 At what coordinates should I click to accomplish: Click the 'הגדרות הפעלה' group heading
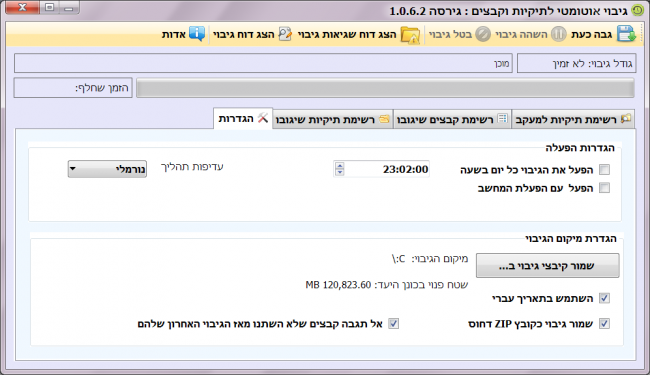(580, 148)
